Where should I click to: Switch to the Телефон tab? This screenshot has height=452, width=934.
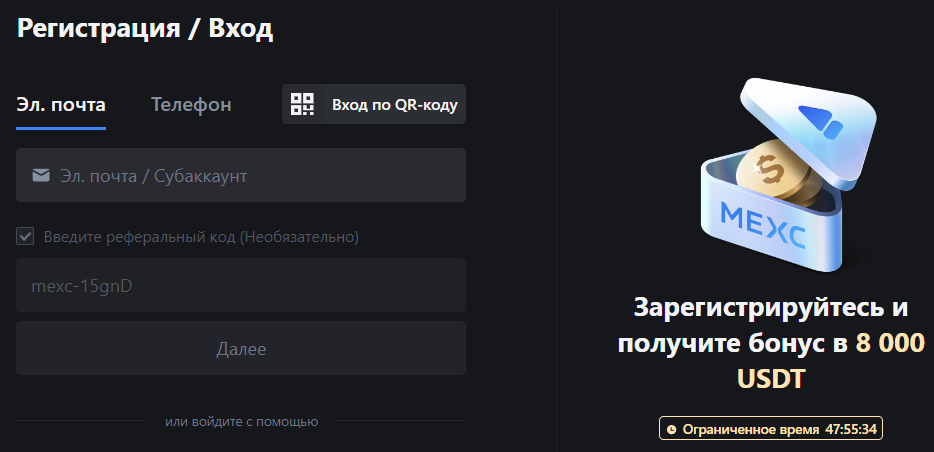pos(191,105)
